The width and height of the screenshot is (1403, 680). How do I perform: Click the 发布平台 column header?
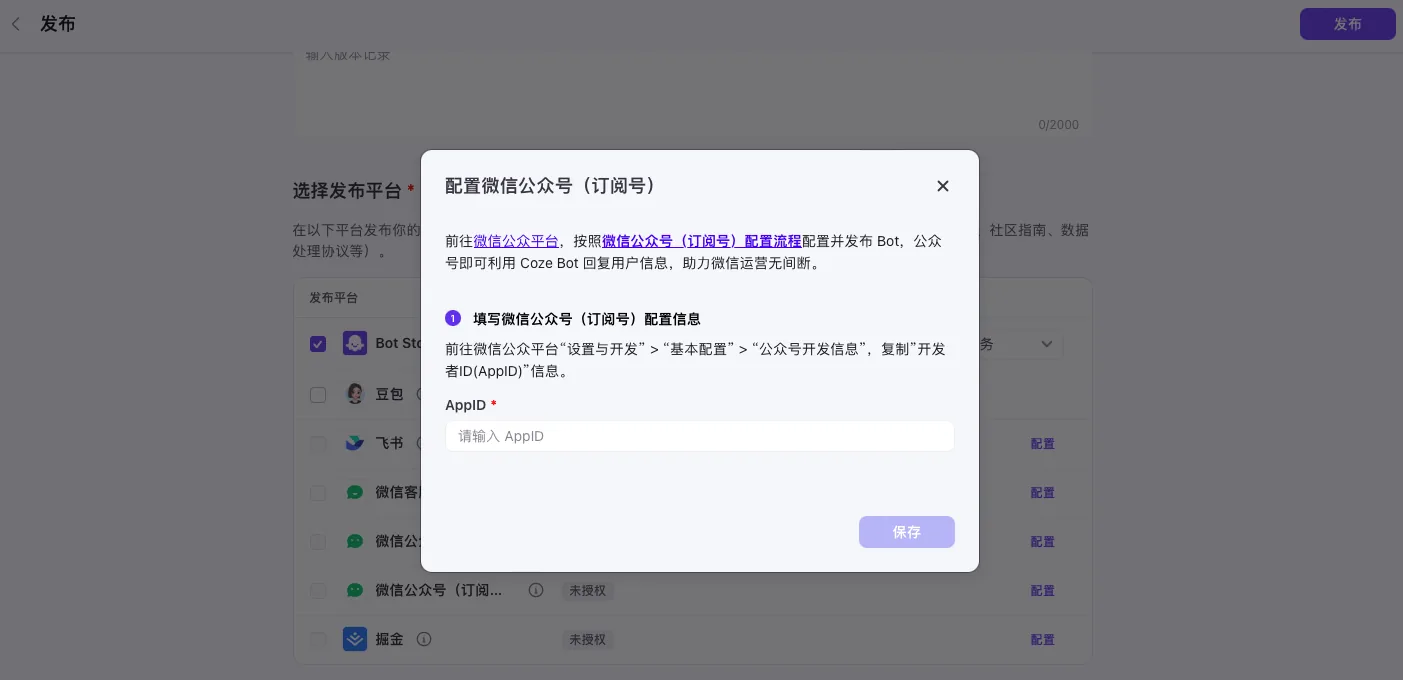334,298
